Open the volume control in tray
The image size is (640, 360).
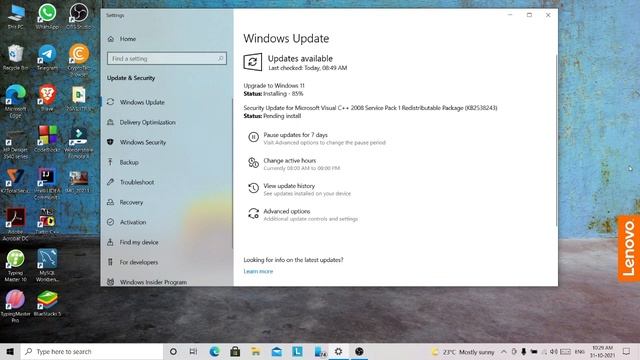click(x=554, y=351)
